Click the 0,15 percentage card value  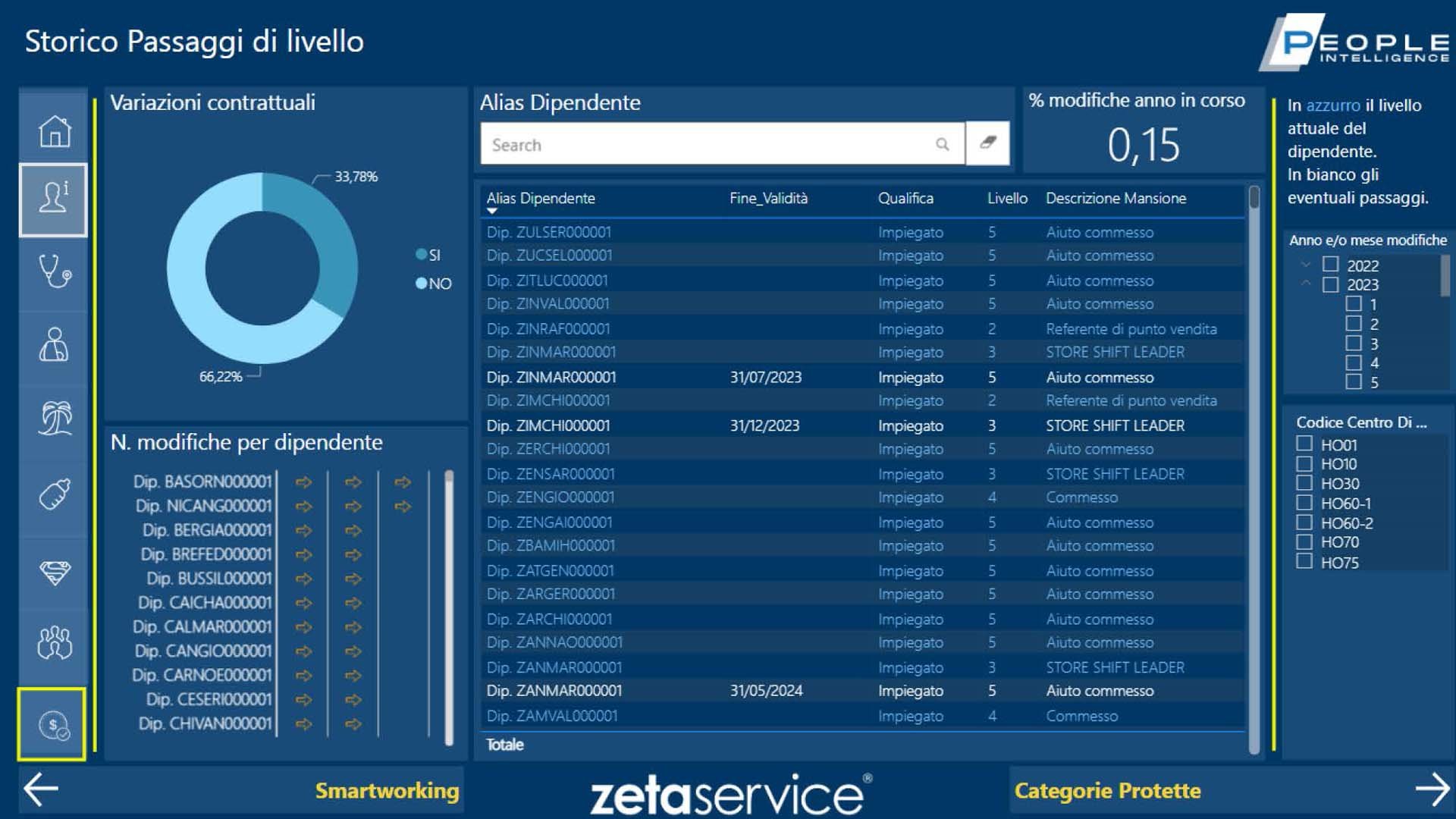[x=1144, y=145]
